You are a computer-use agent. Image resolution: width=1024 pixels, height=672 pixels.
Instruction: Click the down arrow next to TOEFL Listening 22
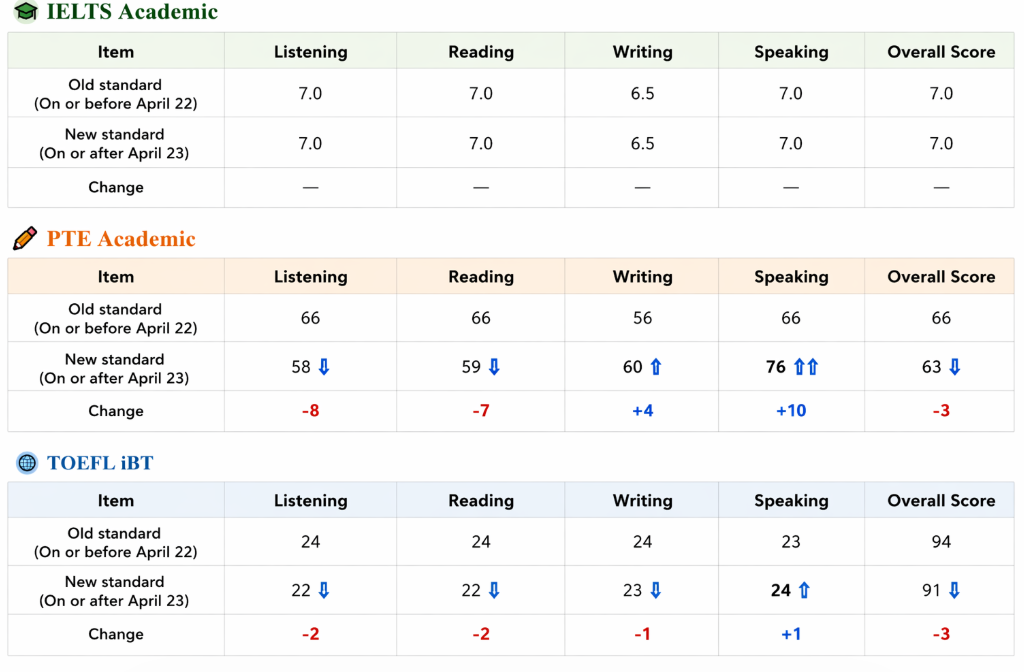pos(323,591)
